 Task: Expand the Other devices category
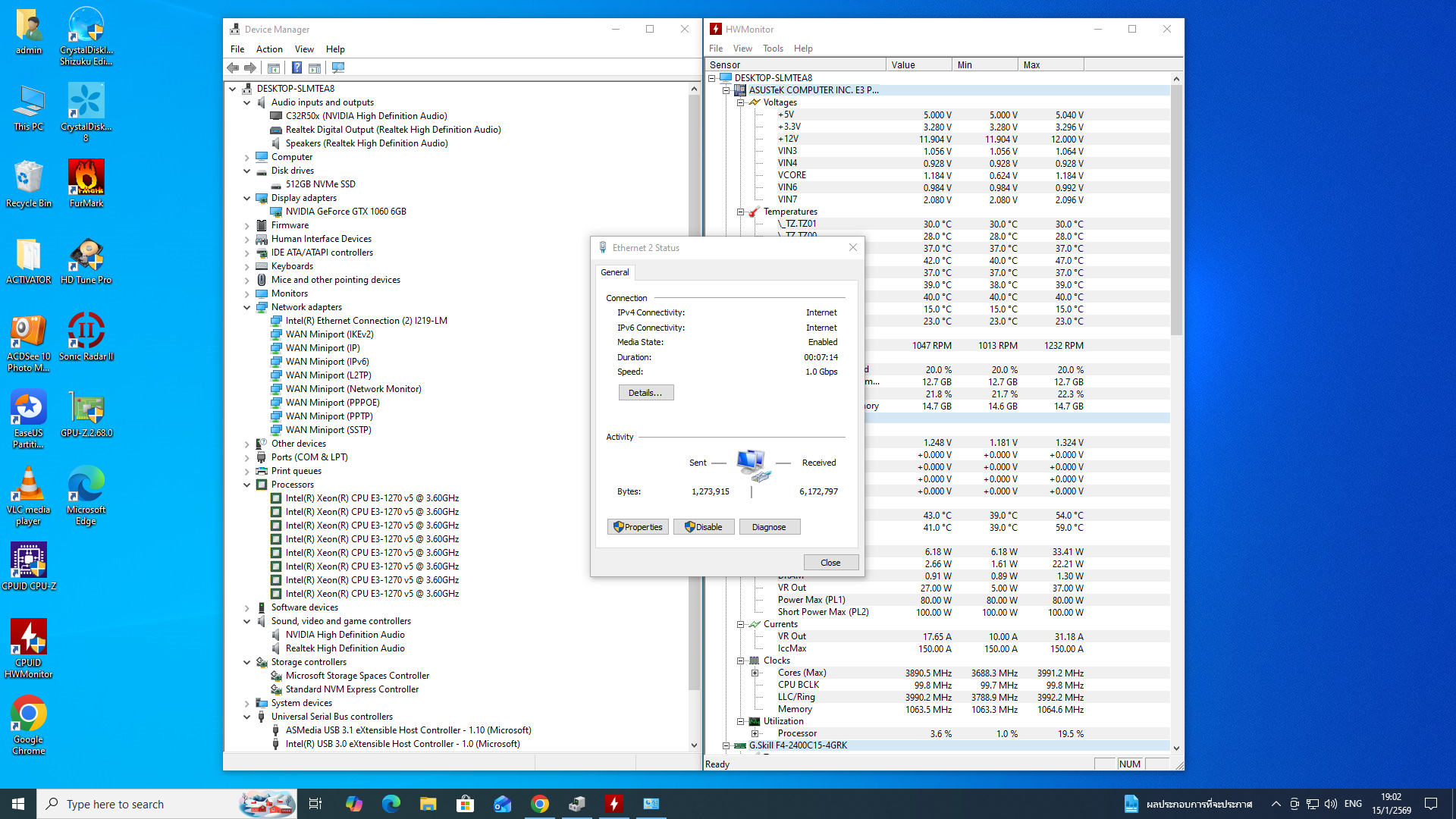tap(247, 444)
